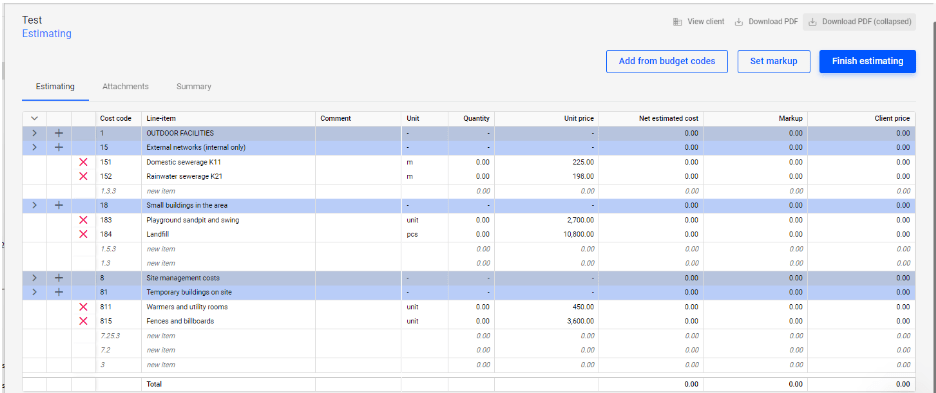936x393 pixels.
Task: Click the Comment column header
Action: (358, 118)
